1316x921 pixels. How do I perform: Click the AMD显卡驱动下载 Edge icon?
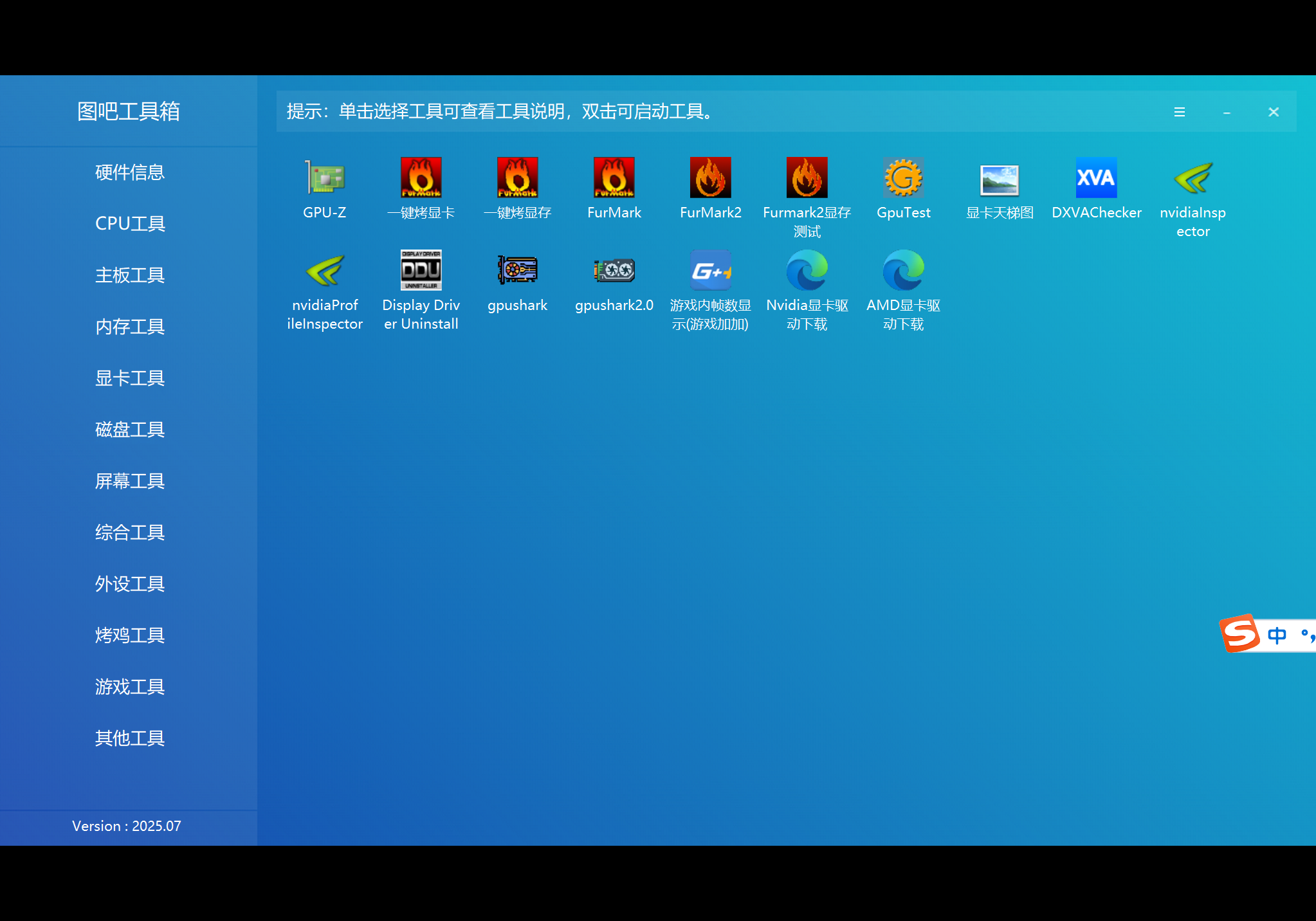click(x=904, y=270)
